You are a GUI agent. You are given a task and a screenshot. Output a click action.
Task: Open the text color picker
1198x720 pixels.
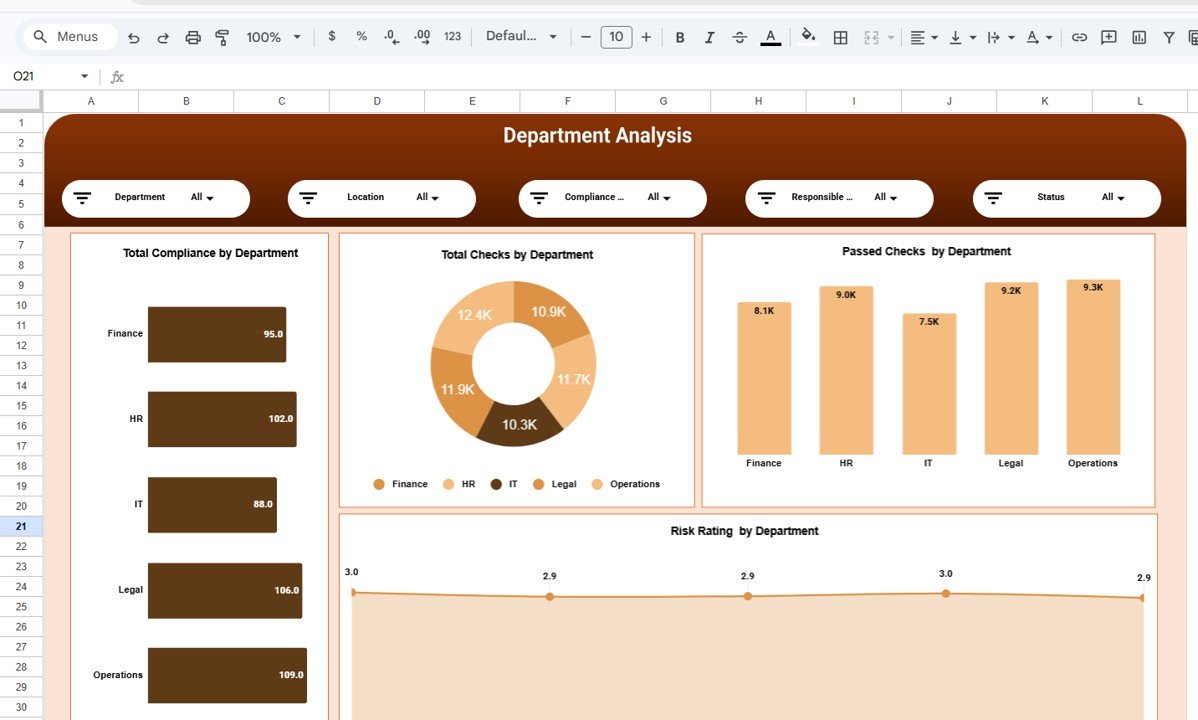pyautogui.click(x=770, y=36)
